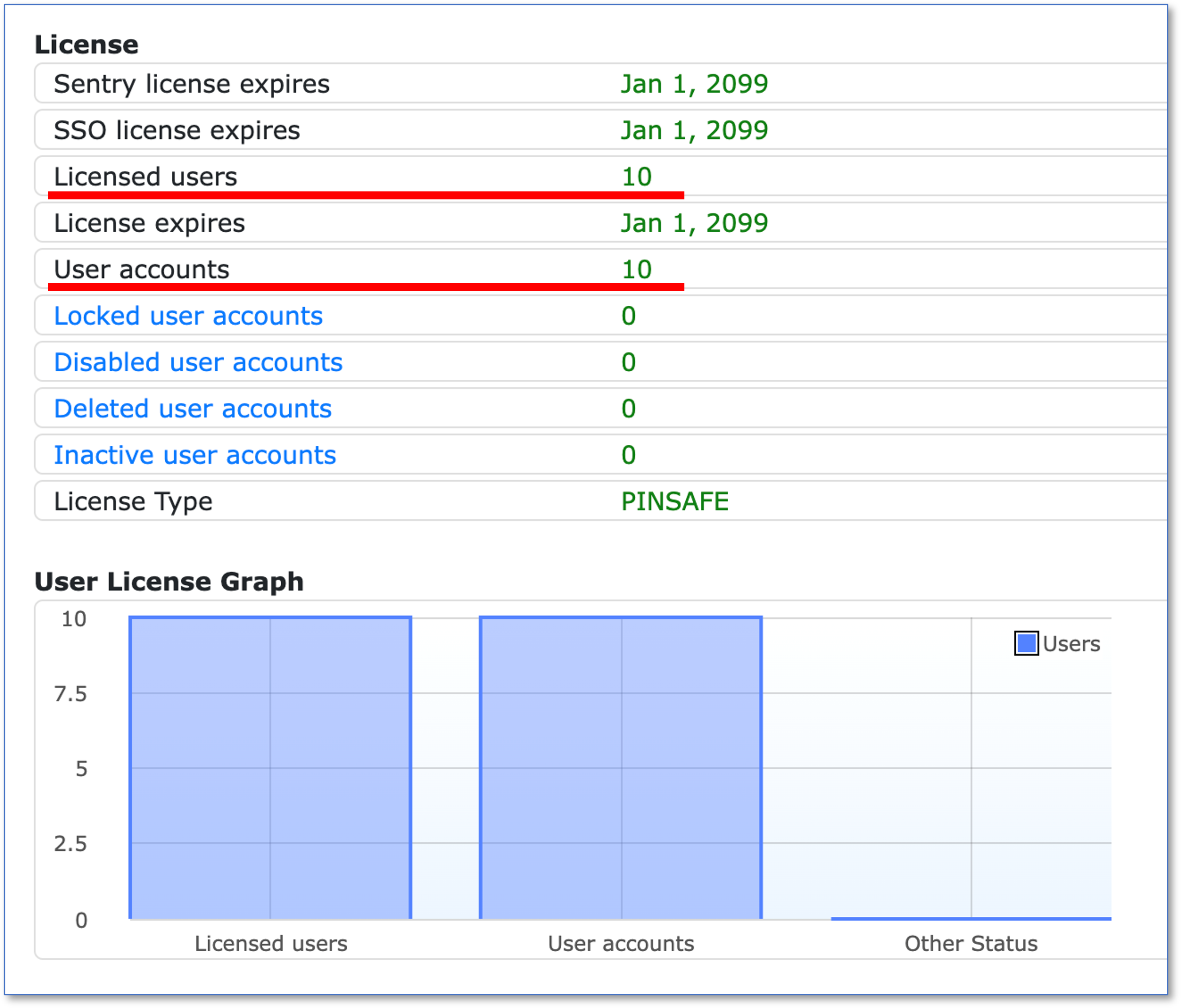Screen dimensions: 1181x1008
Task: Click the License expires label
Action: [149, 223]
